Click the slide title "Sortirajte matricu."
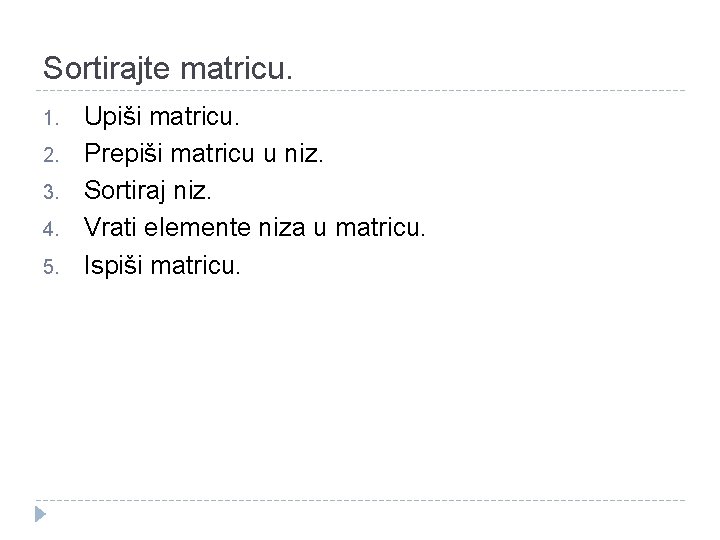Screen dimensions: 720x540 [x=169, y=68]
